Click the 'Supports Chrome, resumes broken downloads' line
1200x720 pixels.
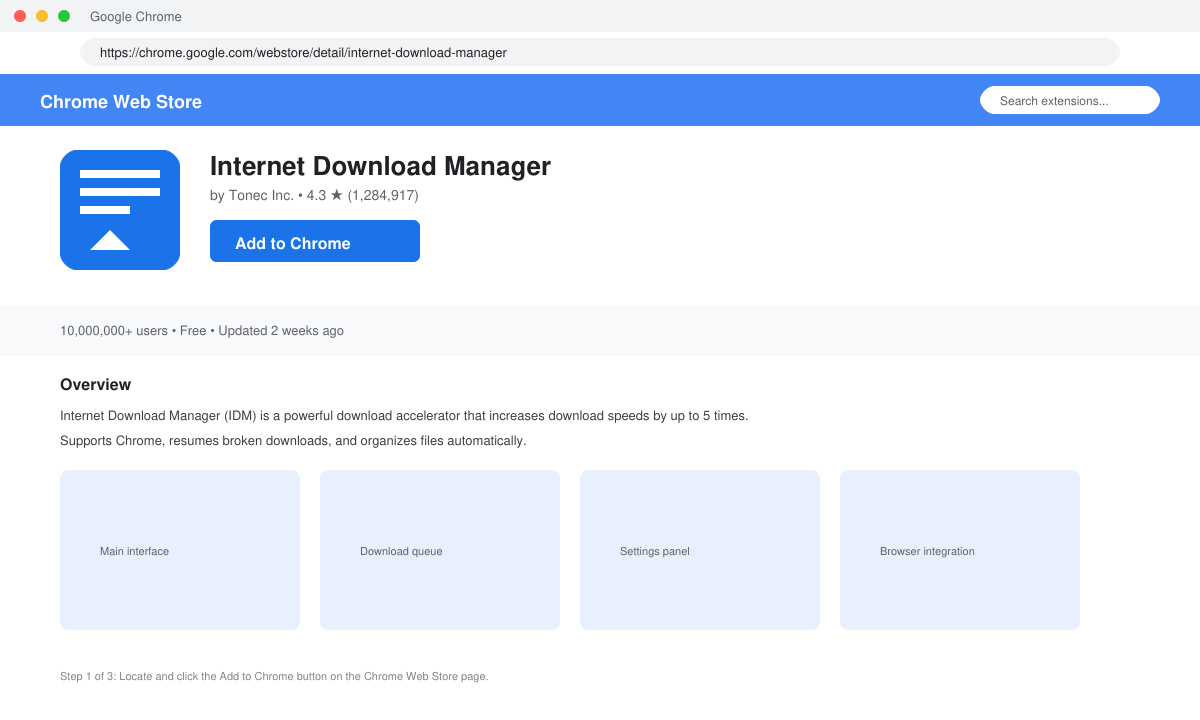293,441
